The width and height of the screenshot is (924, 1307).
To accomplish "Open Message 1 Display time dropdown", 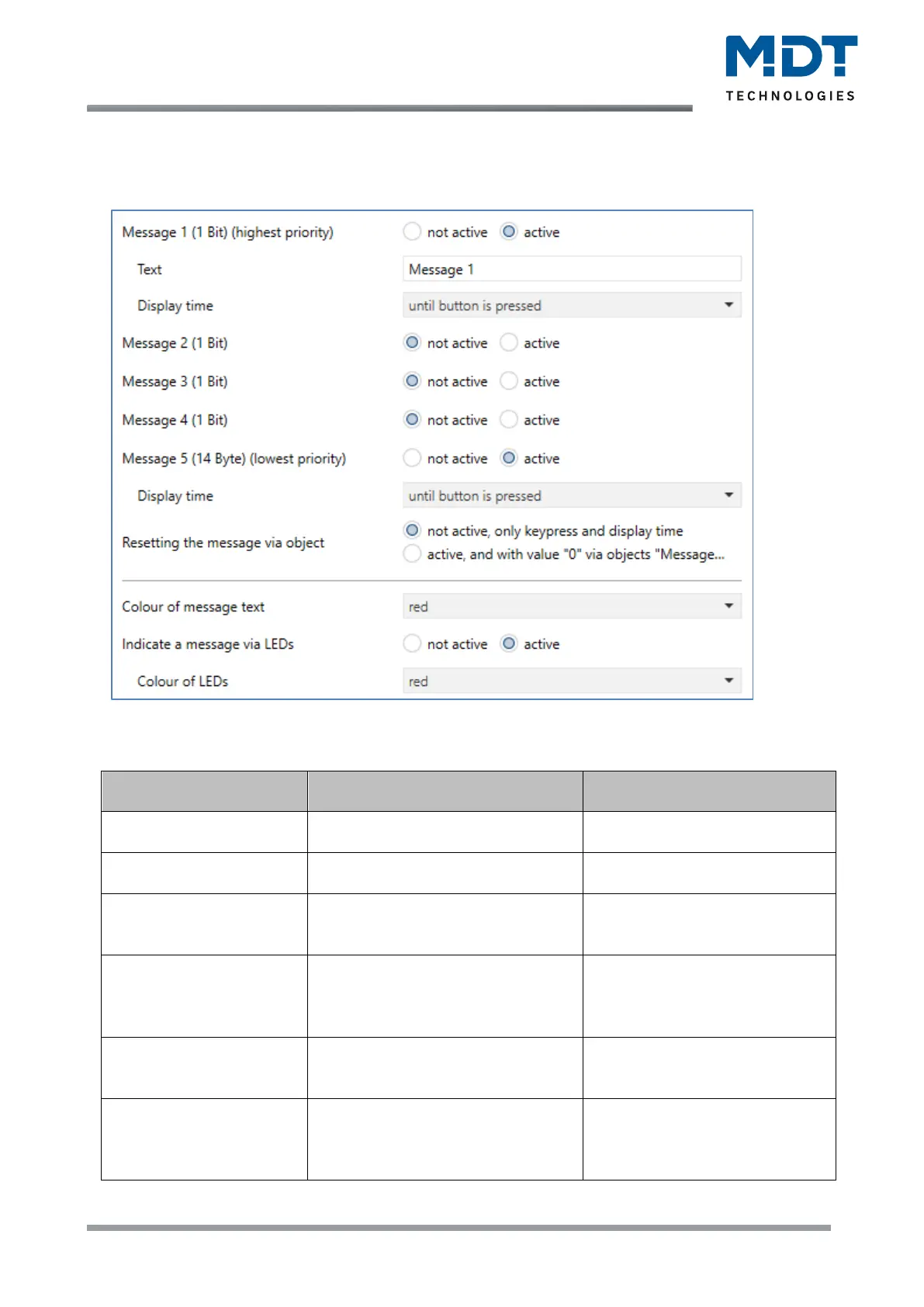I will [572, 305].
